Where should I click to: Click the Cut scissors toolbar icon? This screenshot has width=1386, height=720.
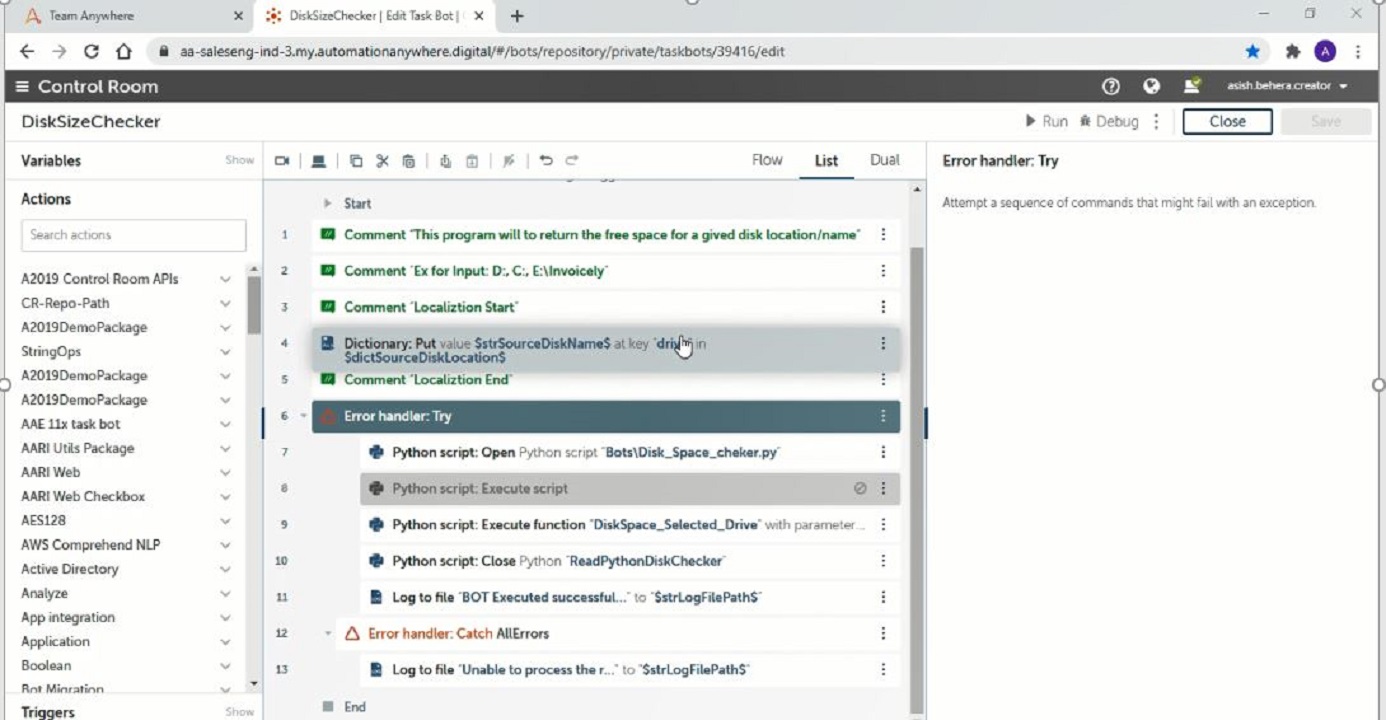[382, 161]
